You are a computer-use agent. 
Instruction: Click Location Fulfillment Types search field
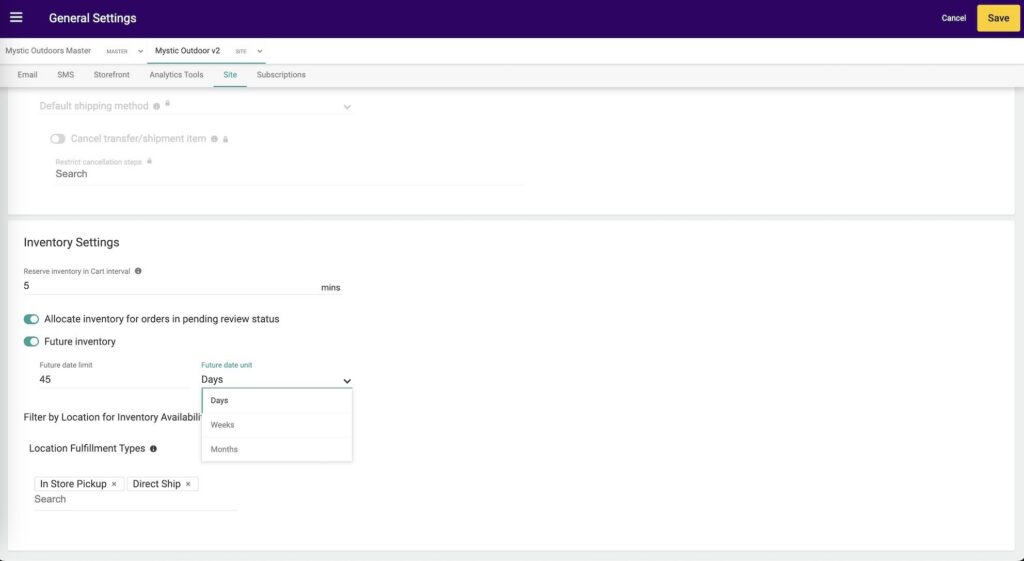coord(135,500)
